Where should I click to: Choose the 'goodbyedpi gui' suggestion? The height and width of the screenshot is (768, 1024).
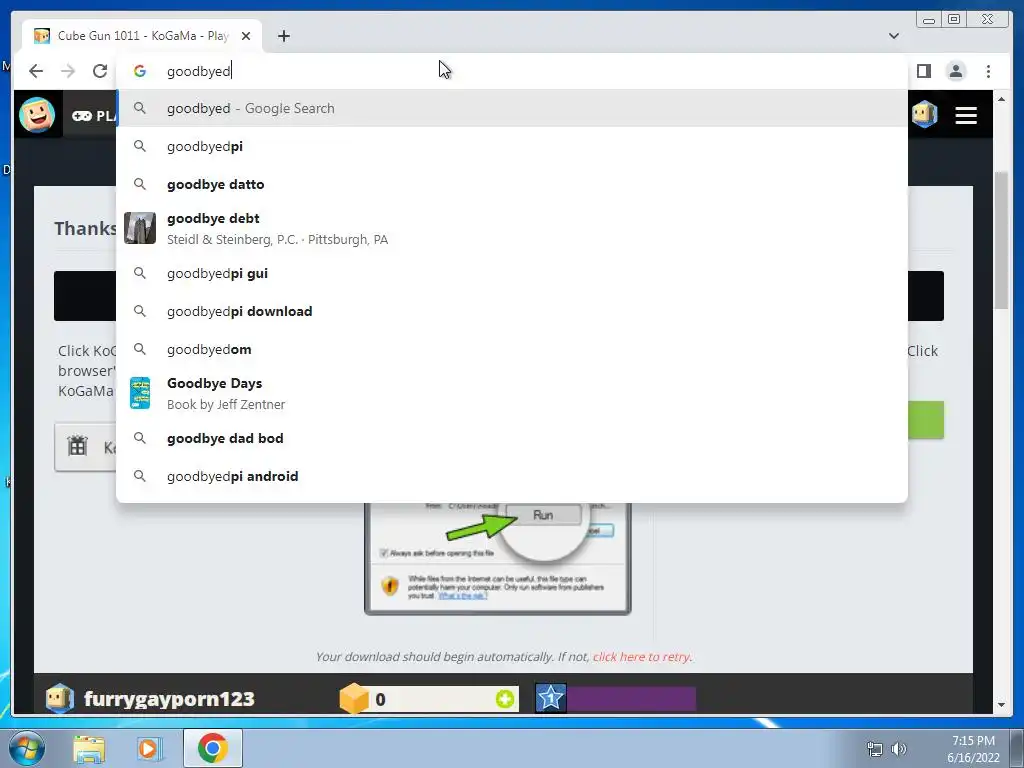[512, 273]
